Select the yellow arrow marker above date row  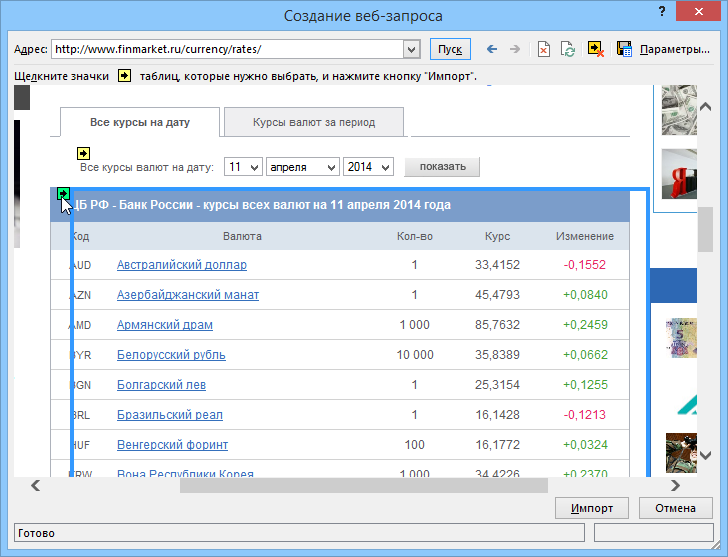click(x=84, y=153)
